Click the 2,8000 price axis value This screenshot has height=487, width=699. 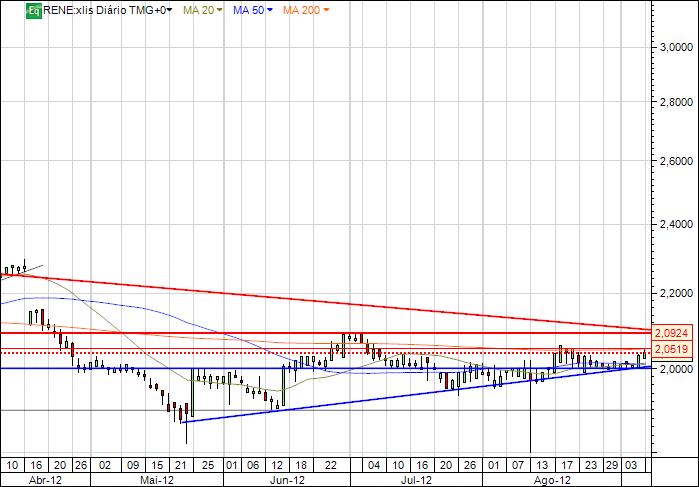pos(674,102)
